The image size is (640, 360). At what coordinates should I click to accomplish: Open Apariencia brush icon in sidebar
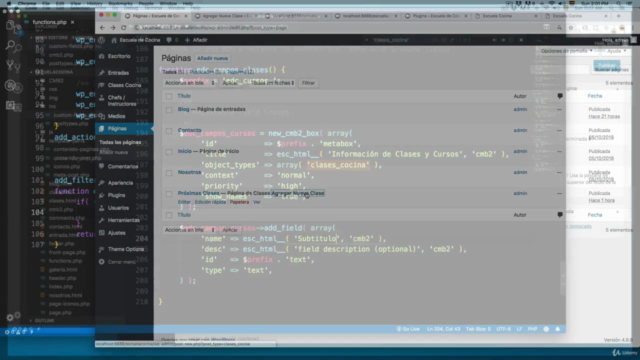(101, 183)
